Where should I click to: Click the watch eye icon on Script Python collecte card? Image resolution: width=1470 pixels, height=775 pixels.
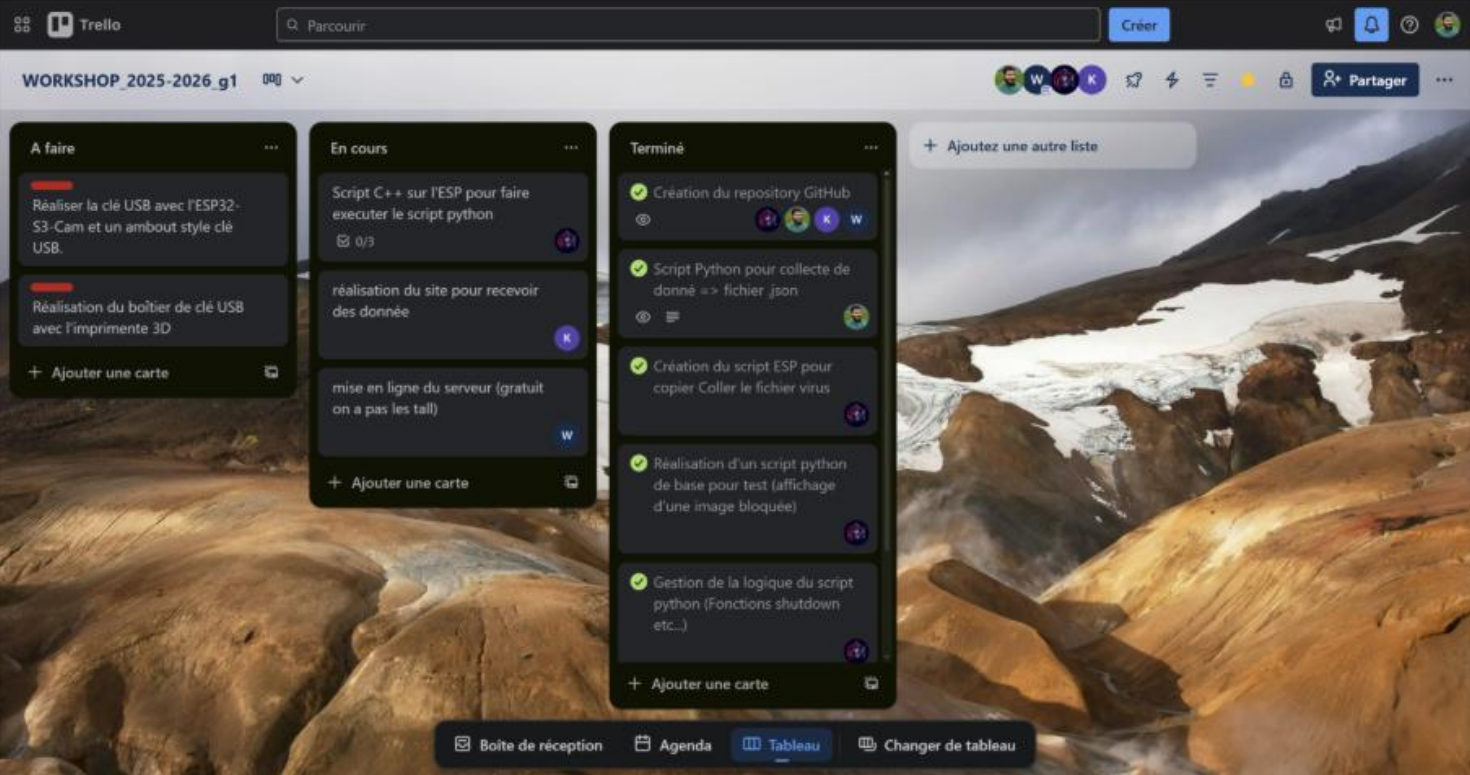pyautogui.click(x=643, y=317)
